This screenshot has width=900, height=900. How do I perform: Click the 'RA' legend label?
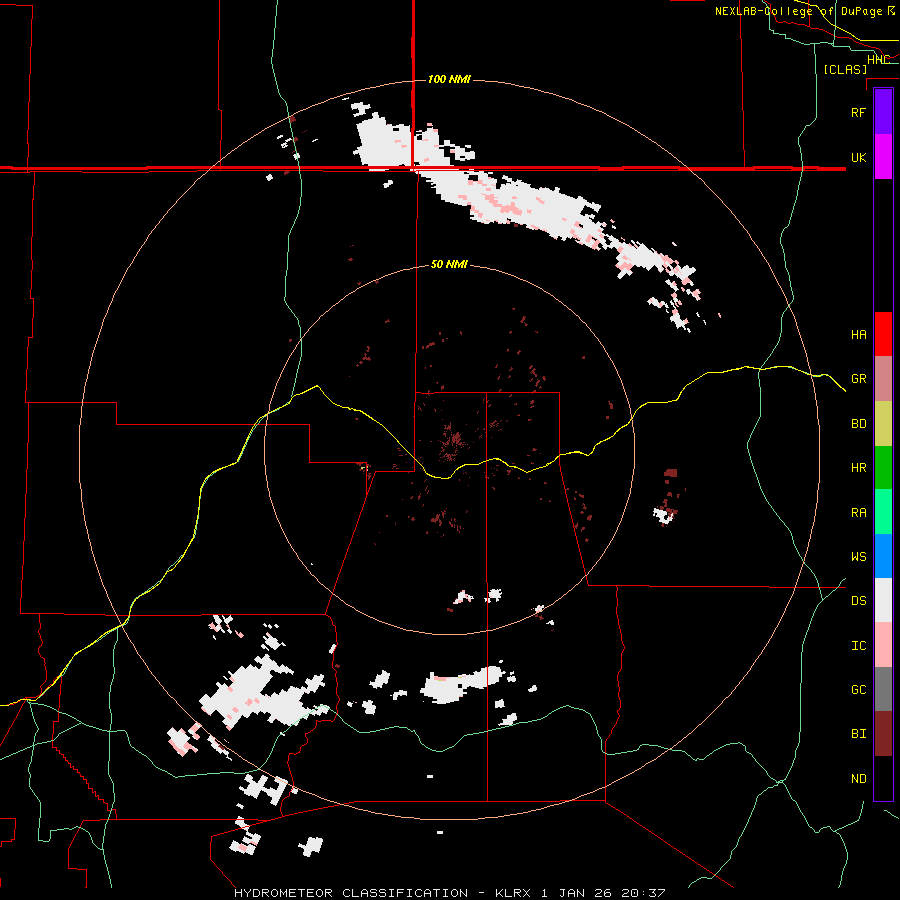858,513
